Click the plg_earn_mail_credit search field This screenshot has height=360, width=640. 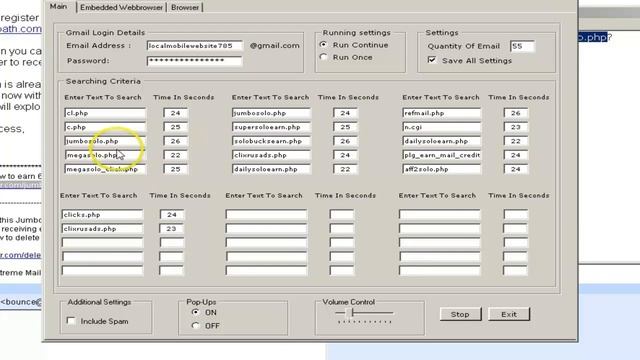442,155
